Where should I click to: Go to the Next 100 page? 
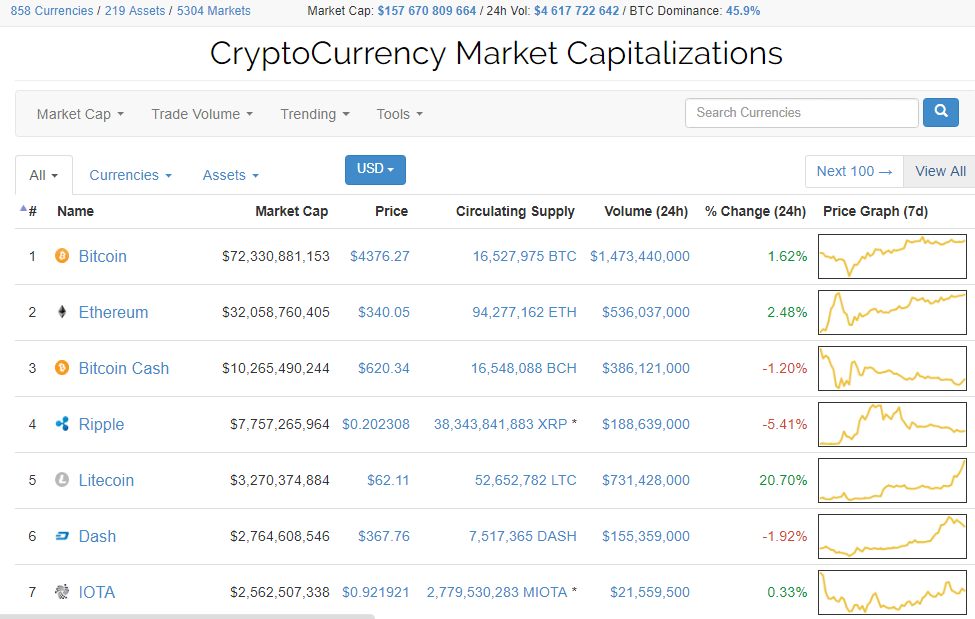click(x=854, y=171)
